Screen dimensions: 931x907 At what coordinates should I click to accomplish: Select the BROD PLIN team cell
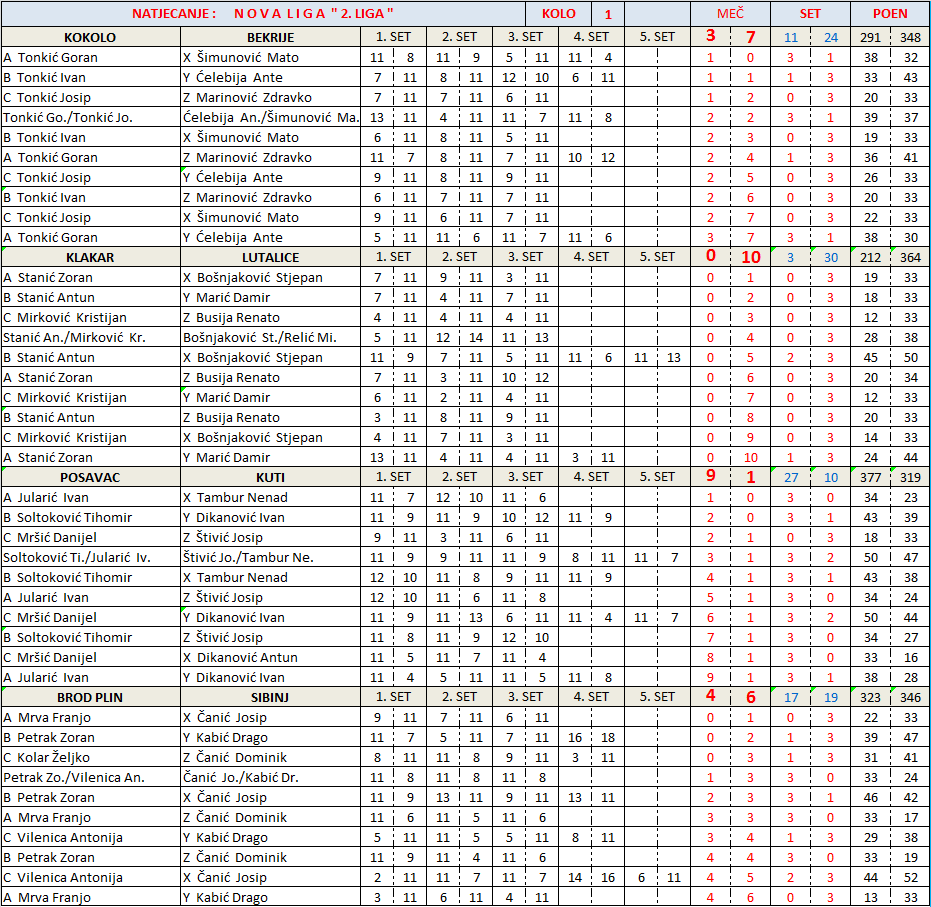tap(90, 697)
